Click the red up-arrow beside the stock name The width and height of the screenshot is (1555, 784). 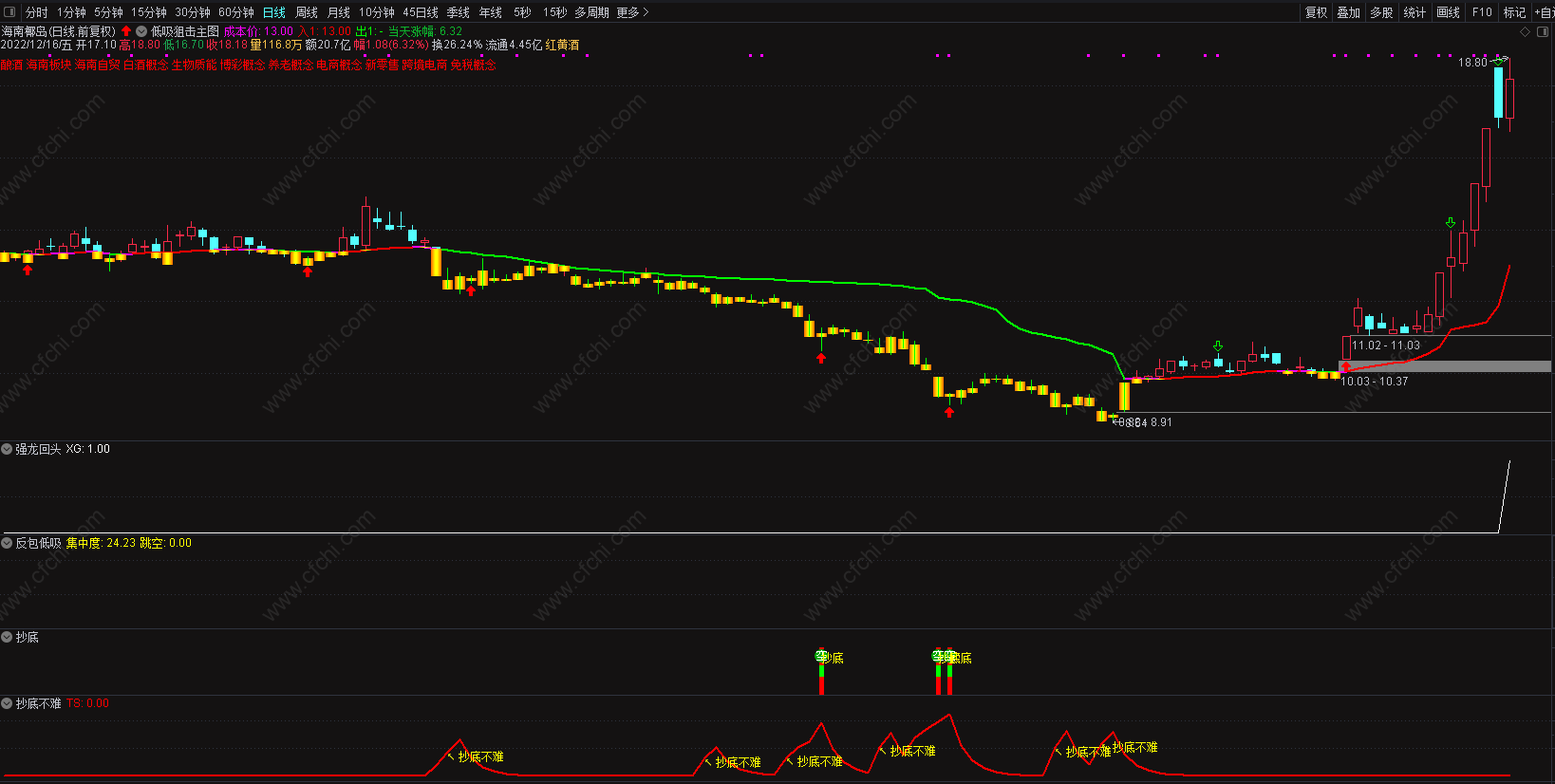coord(126,31)
